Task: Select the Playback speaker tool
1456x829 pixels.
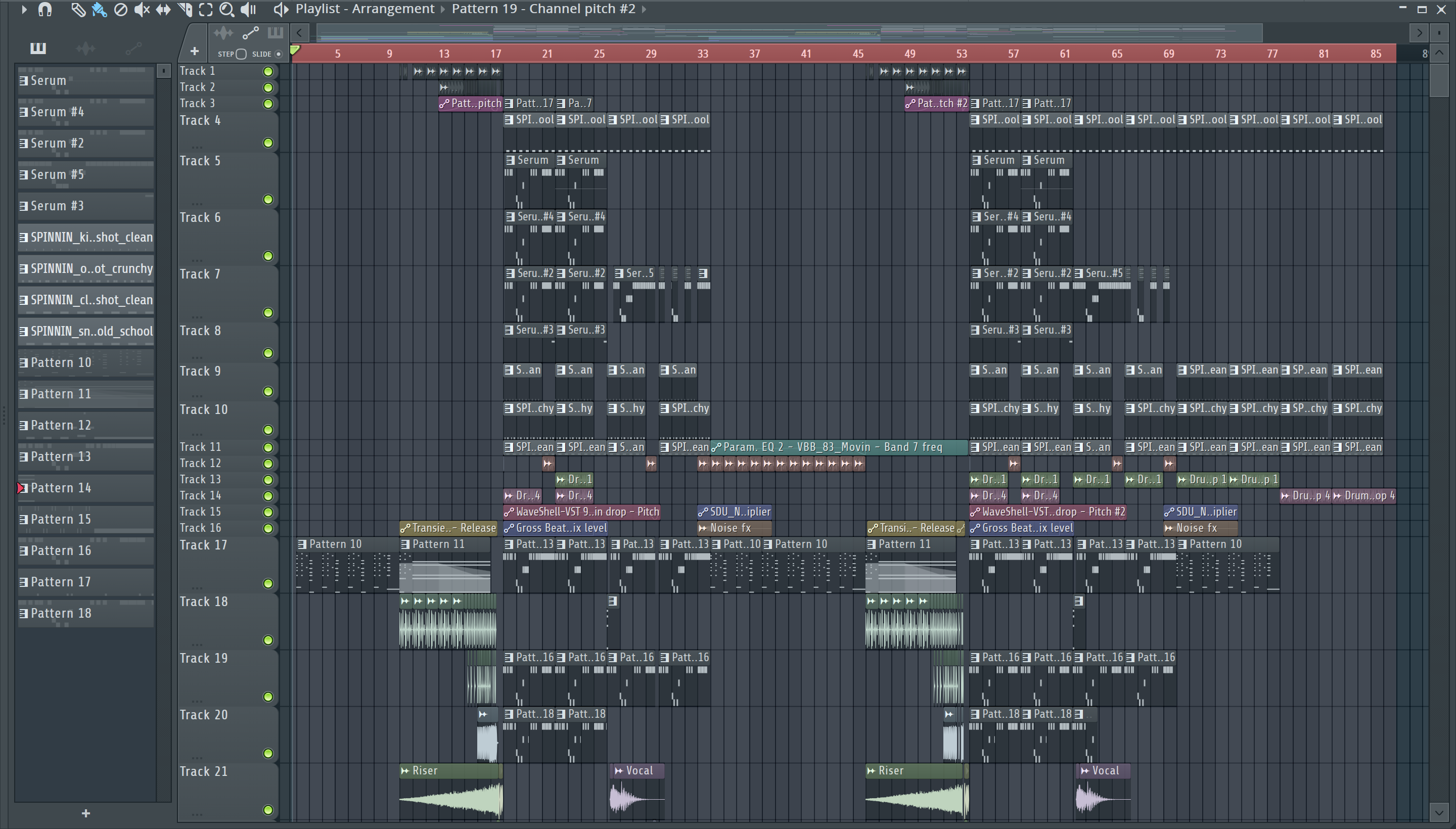Action: [x=248, y=9]
